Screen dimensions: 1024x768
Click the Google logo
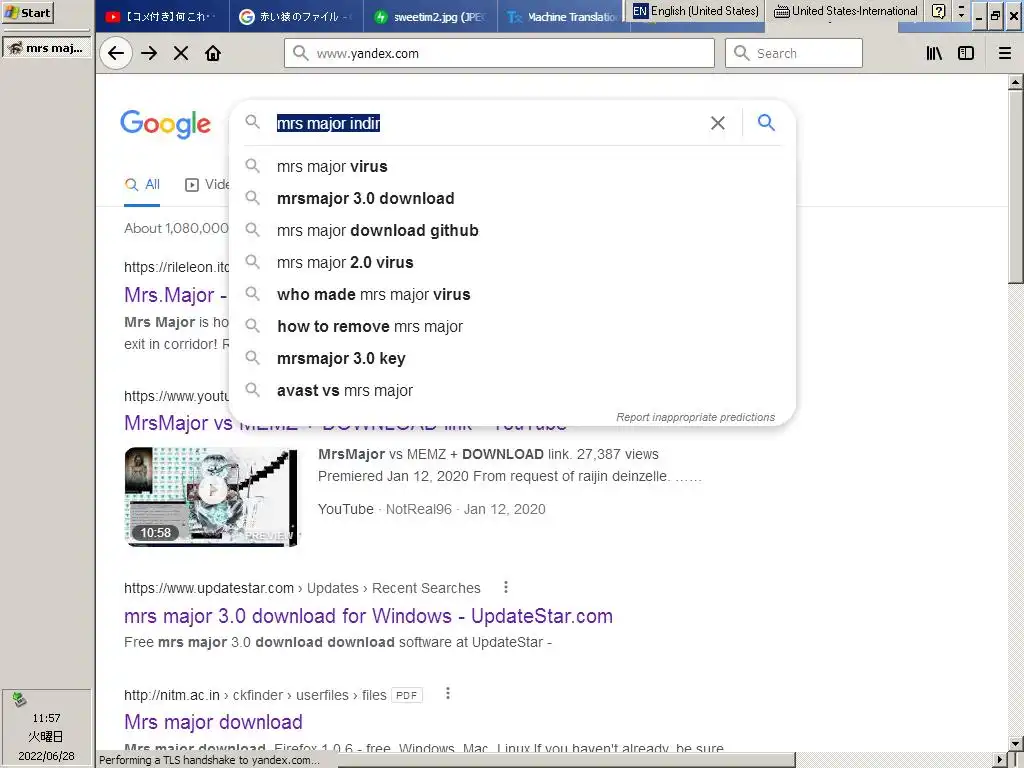pyautogui.click(x=165, y=124)
